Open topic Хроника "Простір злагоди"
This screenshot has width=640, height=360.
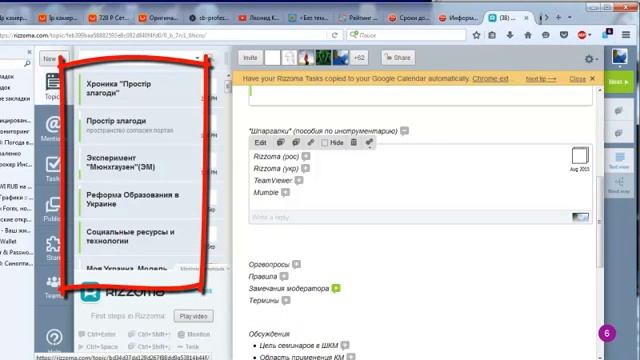(140, 89)
